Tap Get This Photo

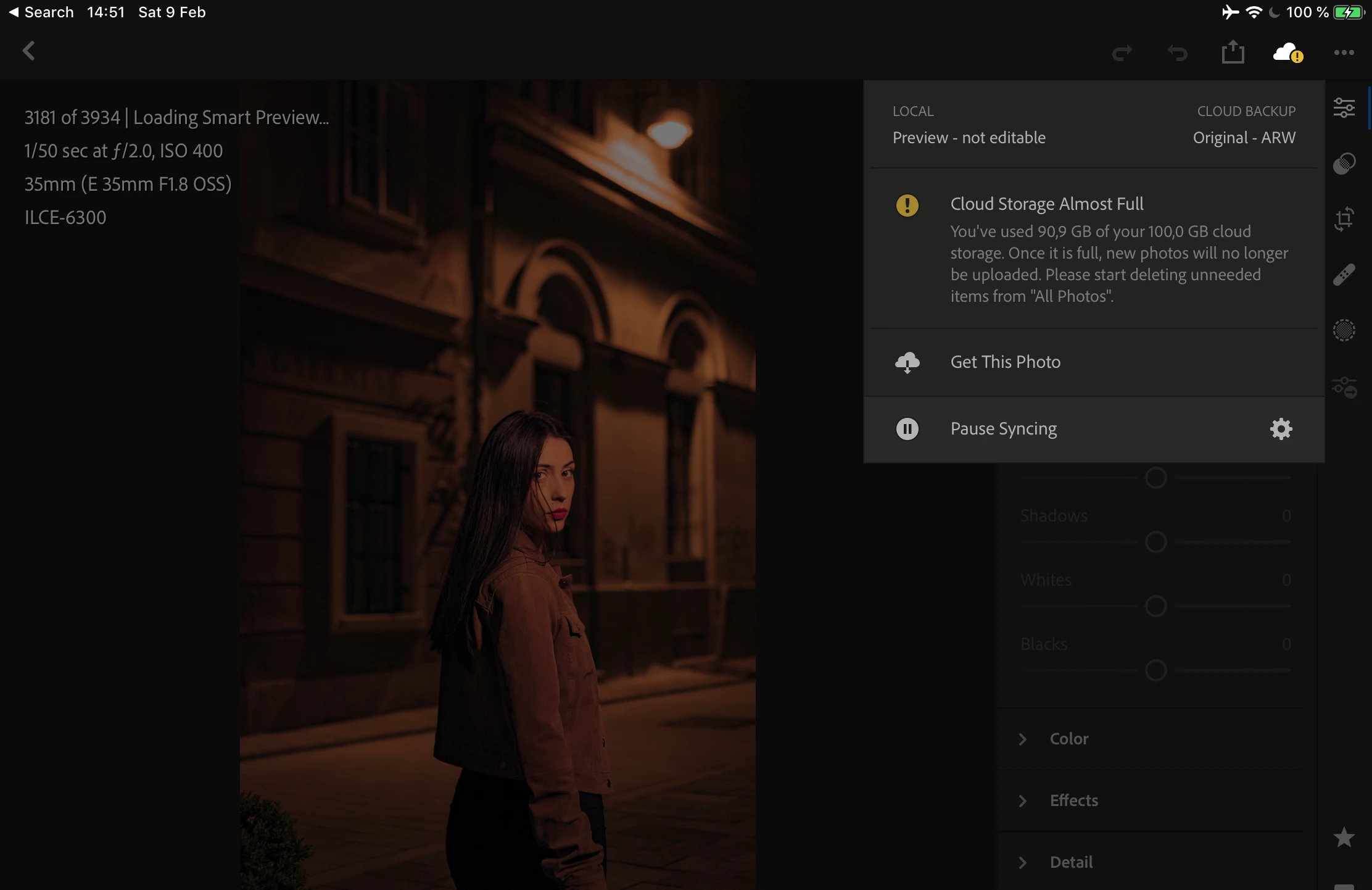click(x=1005, y=362)
